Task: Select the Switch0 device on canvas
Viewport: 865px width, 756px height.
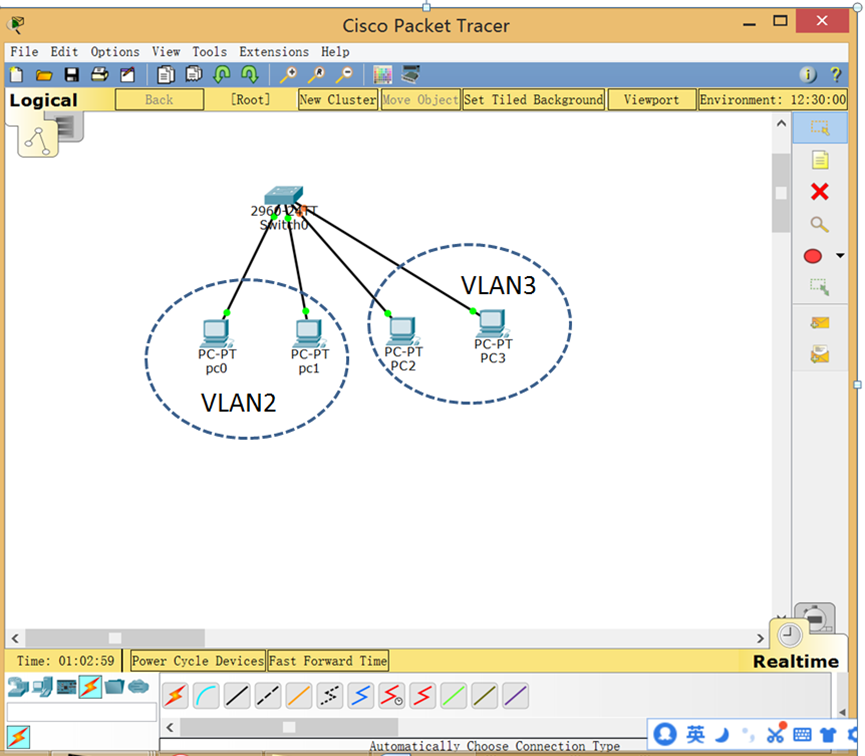Action: click(x=284, y=196)
